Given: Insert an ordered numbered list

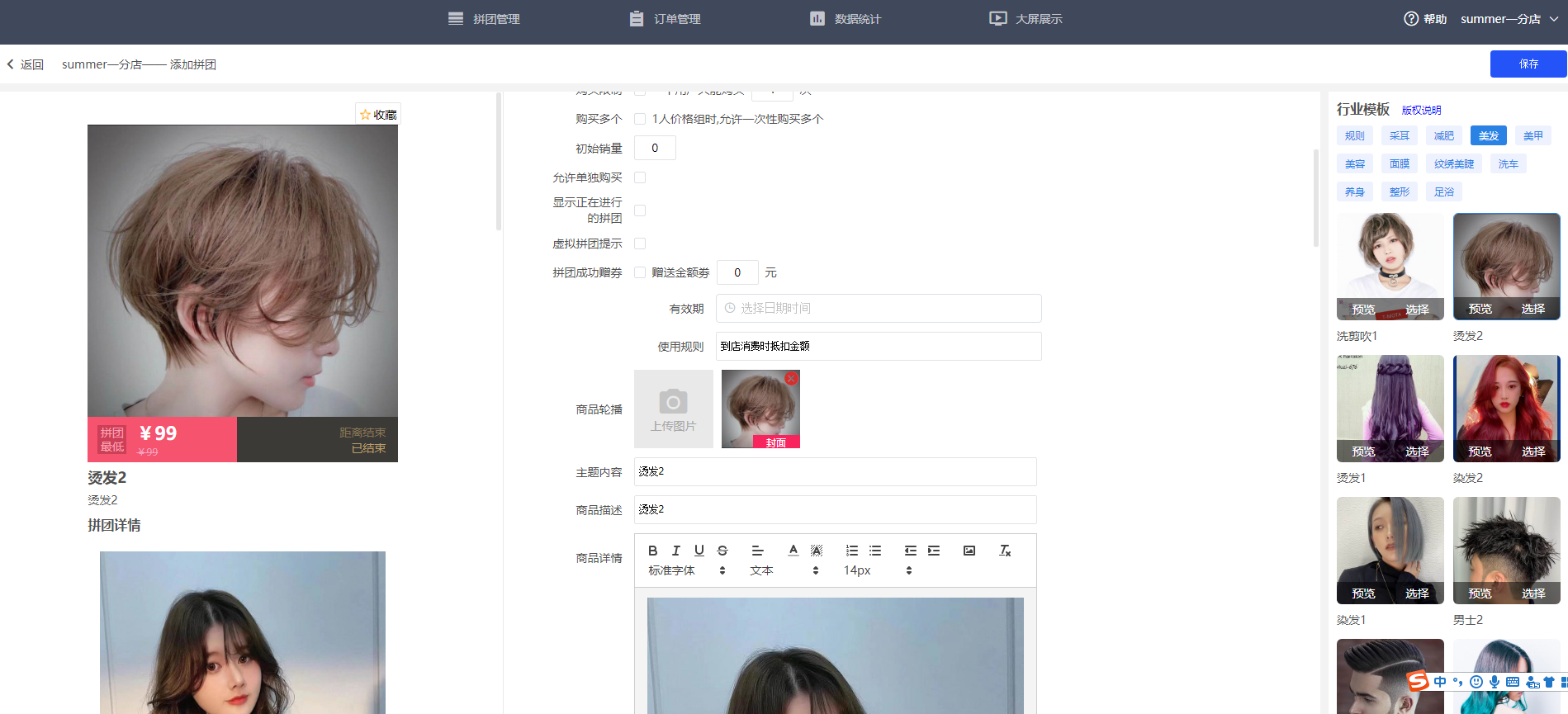Looking at the screenshot, I should click(x=852, y=551).
